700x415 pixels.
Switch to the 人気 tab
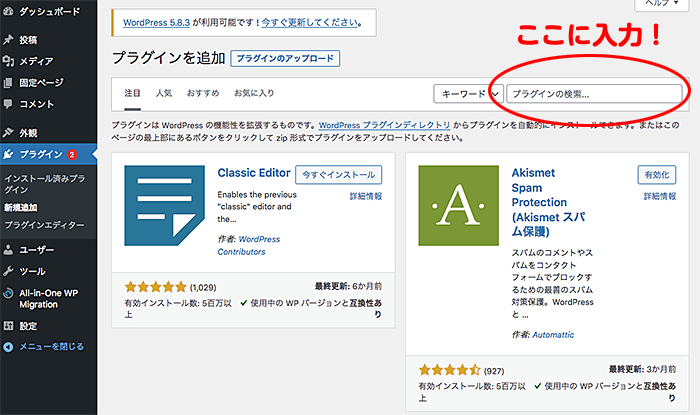(x=164, y=93)
